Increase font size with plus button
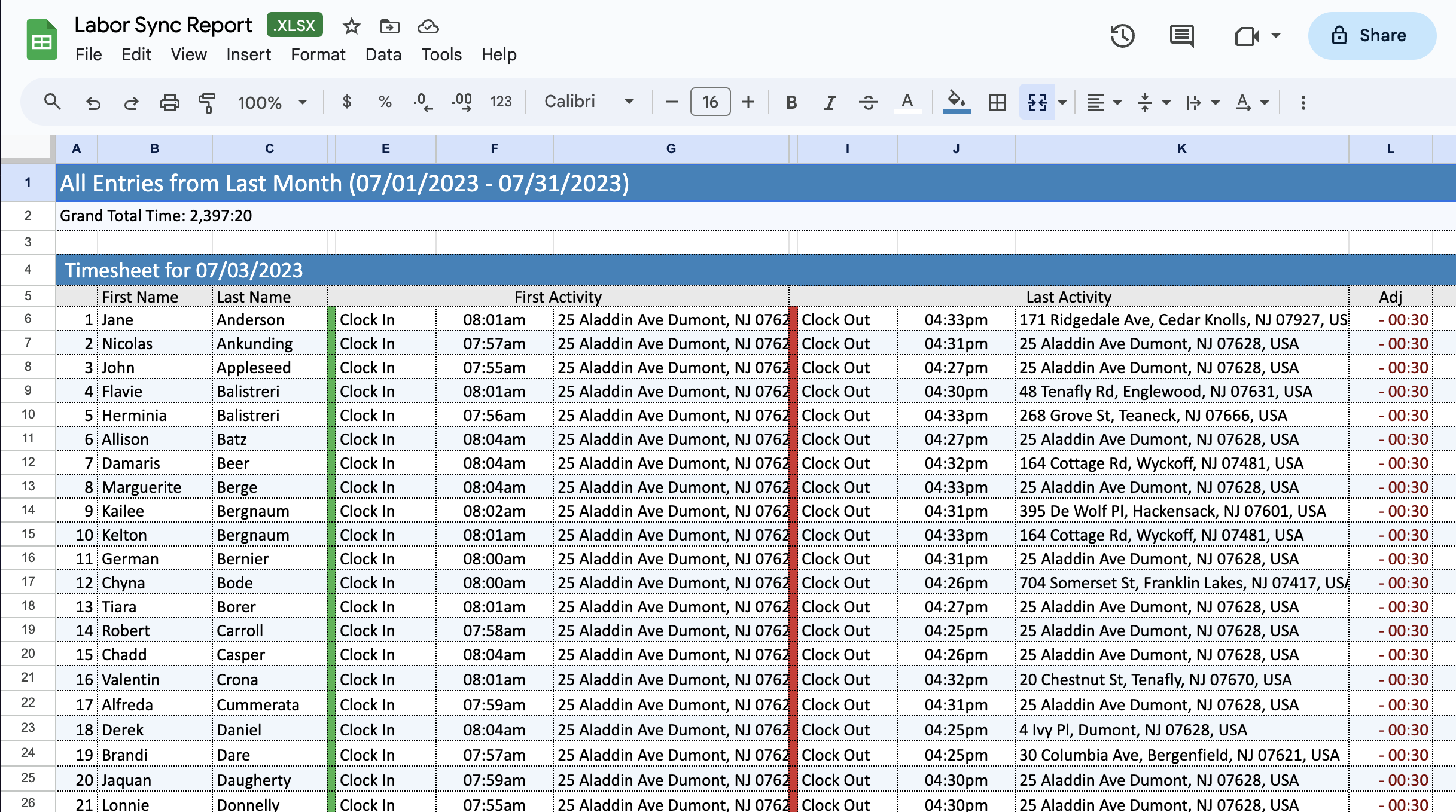The image size is (1456, 812). tap(748, 102)
